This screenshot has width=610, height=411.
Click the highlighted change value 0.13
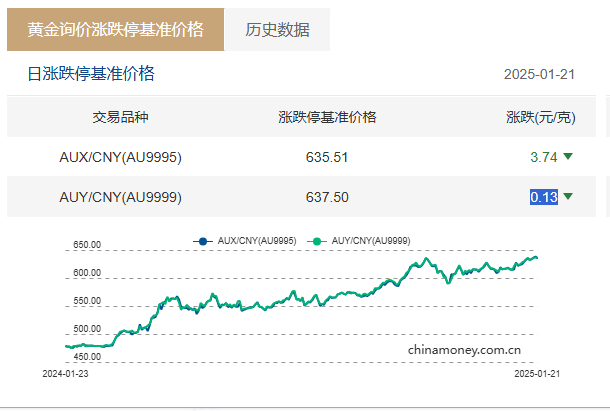pos(544,197)
